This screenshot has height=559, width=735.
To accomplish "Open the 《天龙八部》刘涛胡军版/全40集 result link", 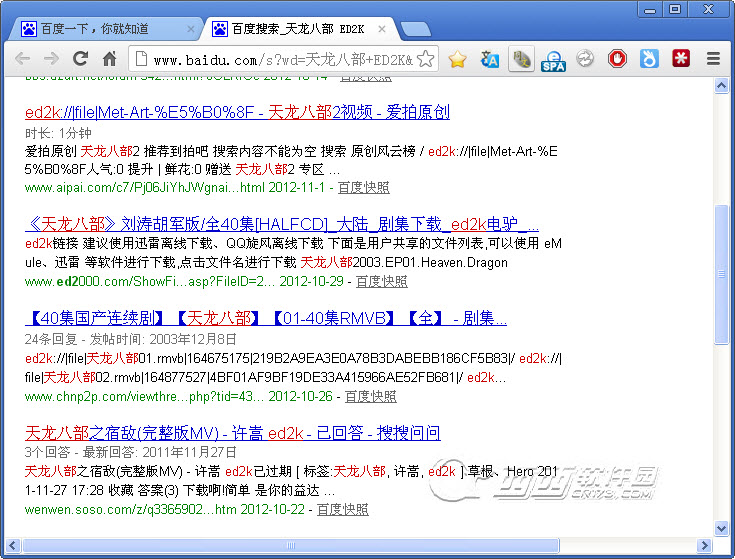I will pos(282,224).
